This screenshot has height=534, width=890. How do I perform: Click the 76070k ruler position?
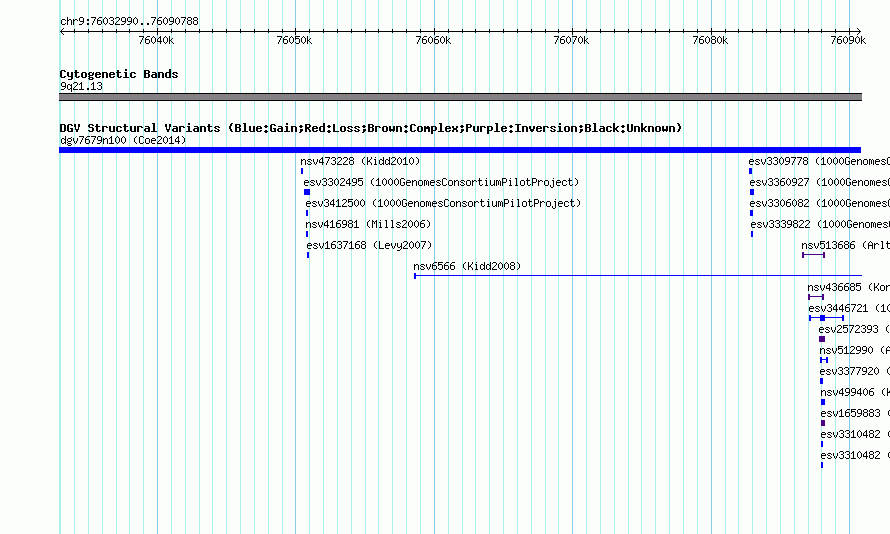tap(571, 40)
